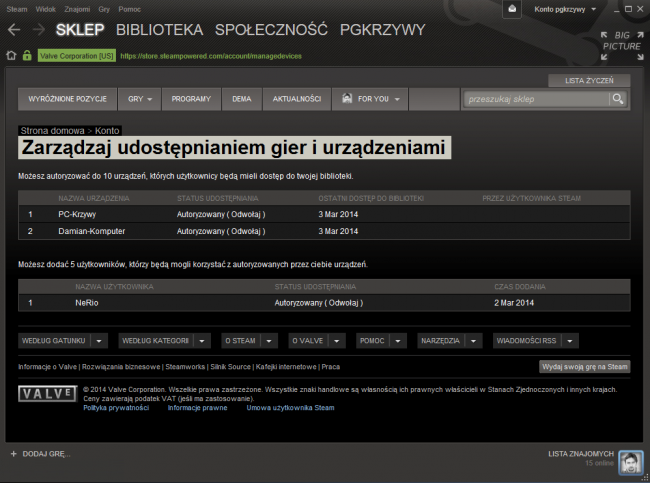Expand the WEDŁUG GATUNKU dropdown arrow

click(99, 341)
